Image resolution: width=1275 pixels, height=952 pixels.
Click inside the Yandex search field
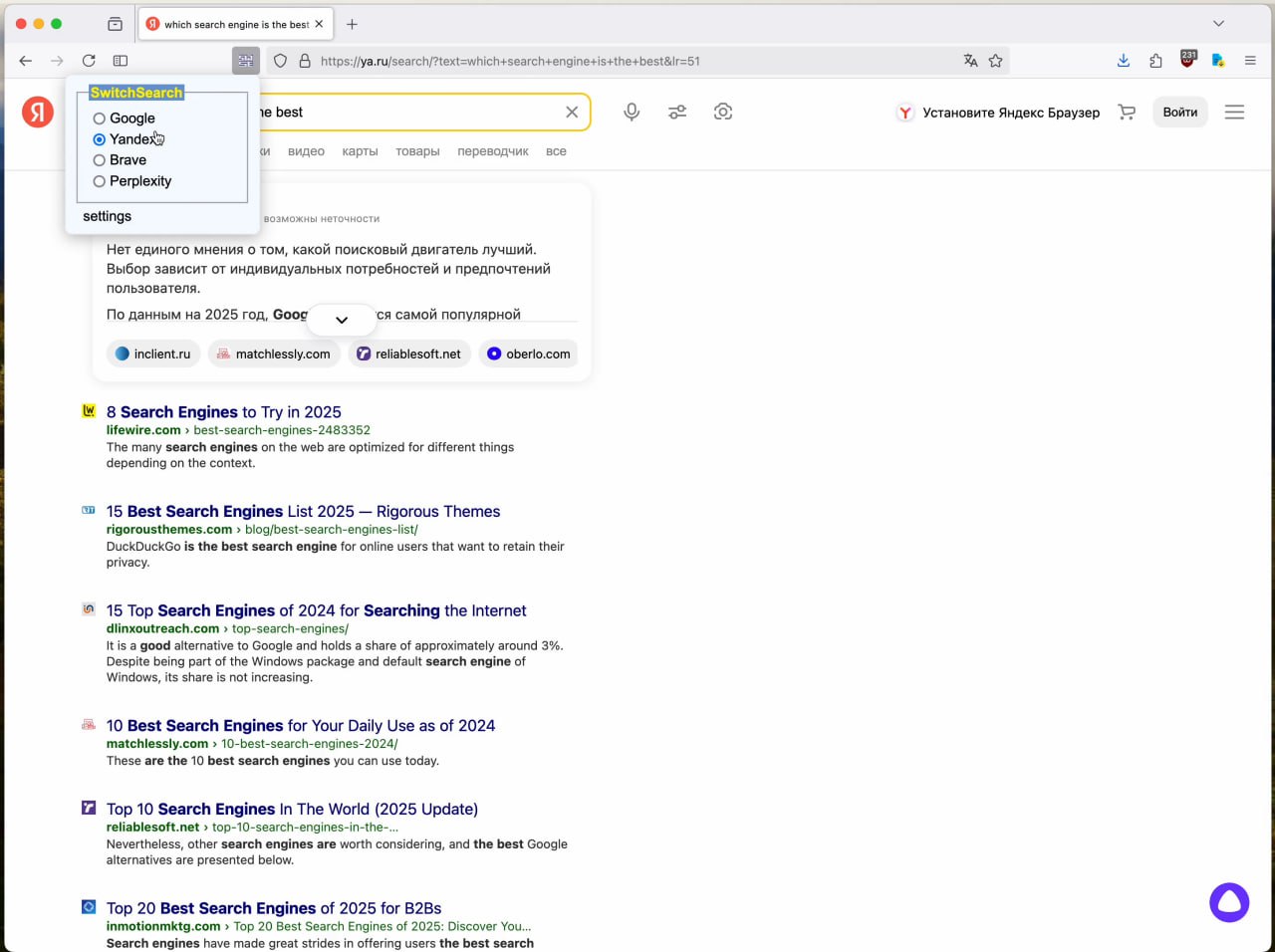coord(408,112)
